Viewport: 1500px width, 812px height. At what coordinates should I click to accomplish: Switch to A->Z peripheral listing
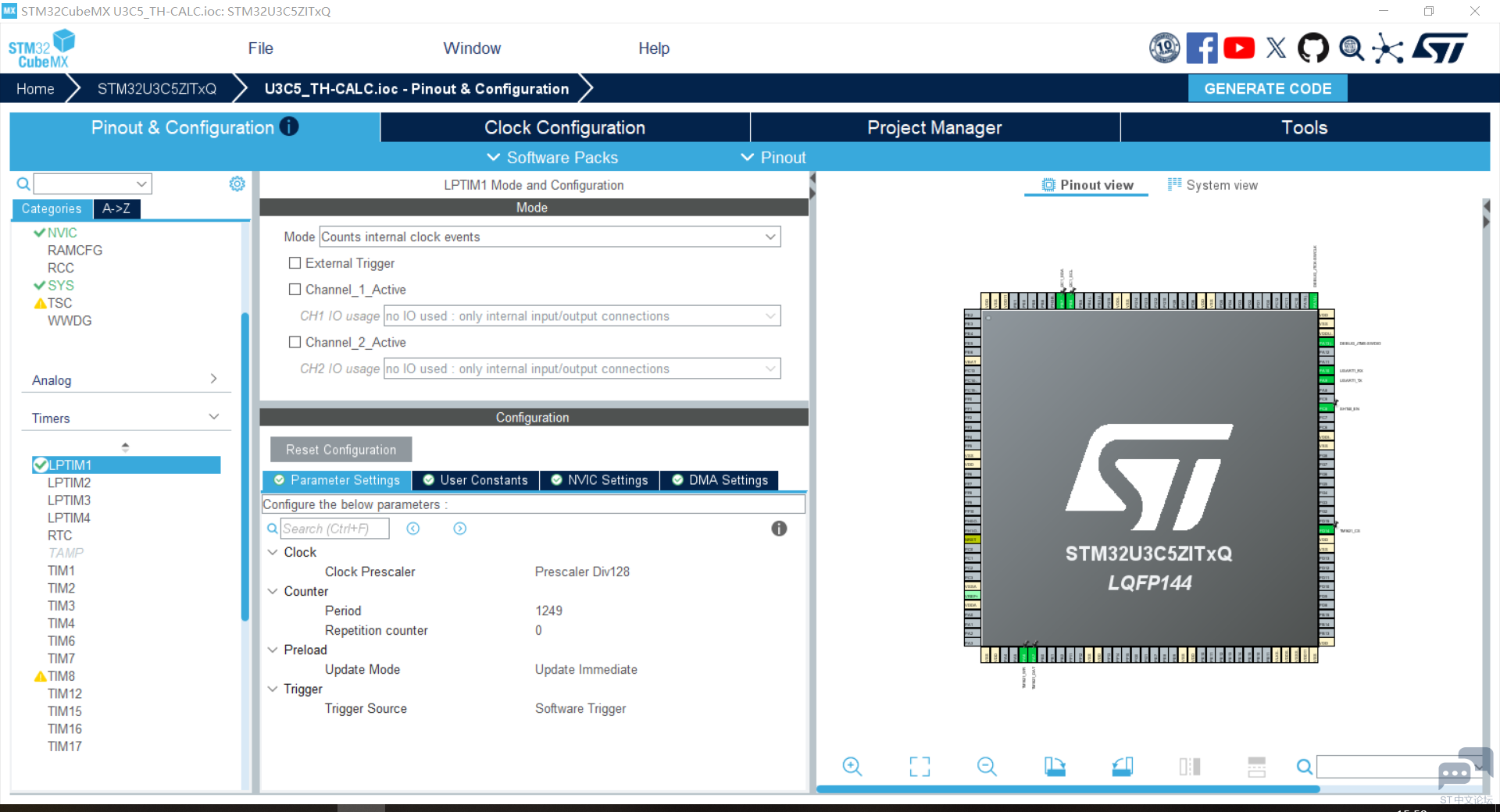(x=116, y=208)
